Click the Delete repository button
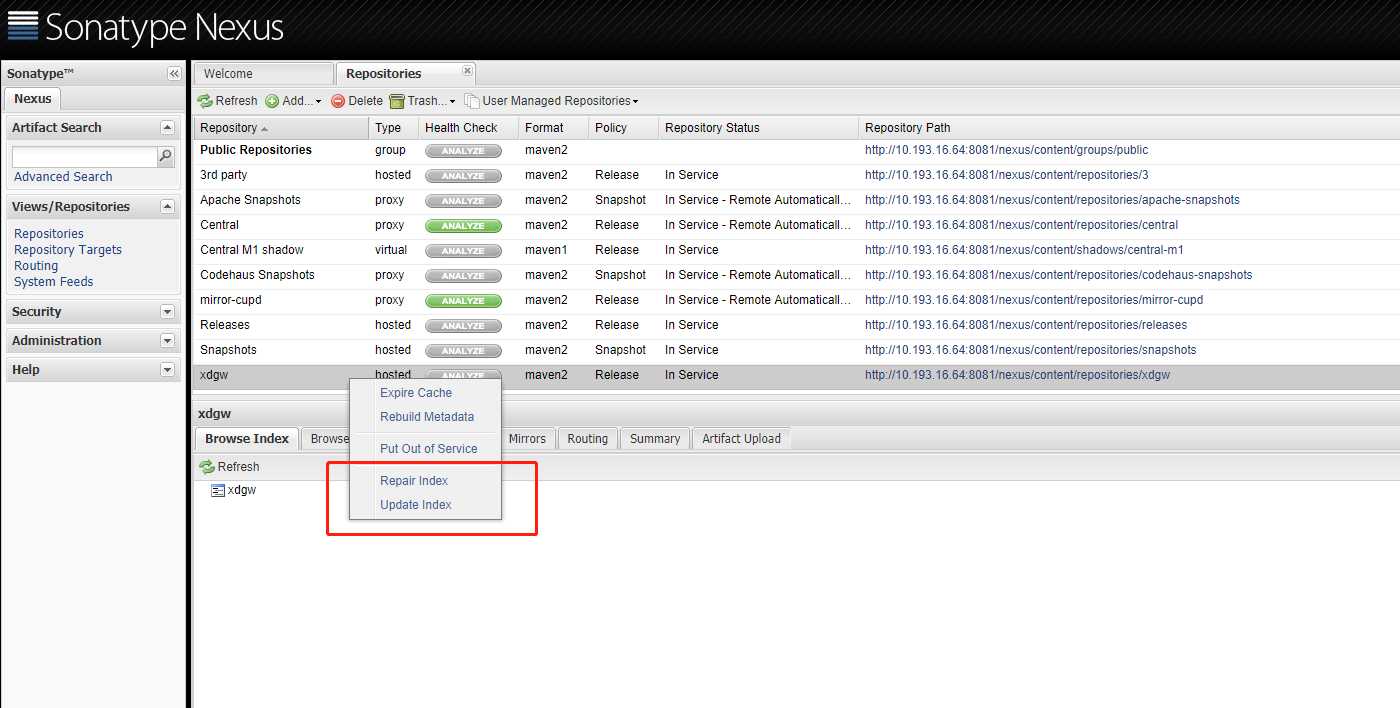This screenshot has width=1400, height=708. point(357,101)
